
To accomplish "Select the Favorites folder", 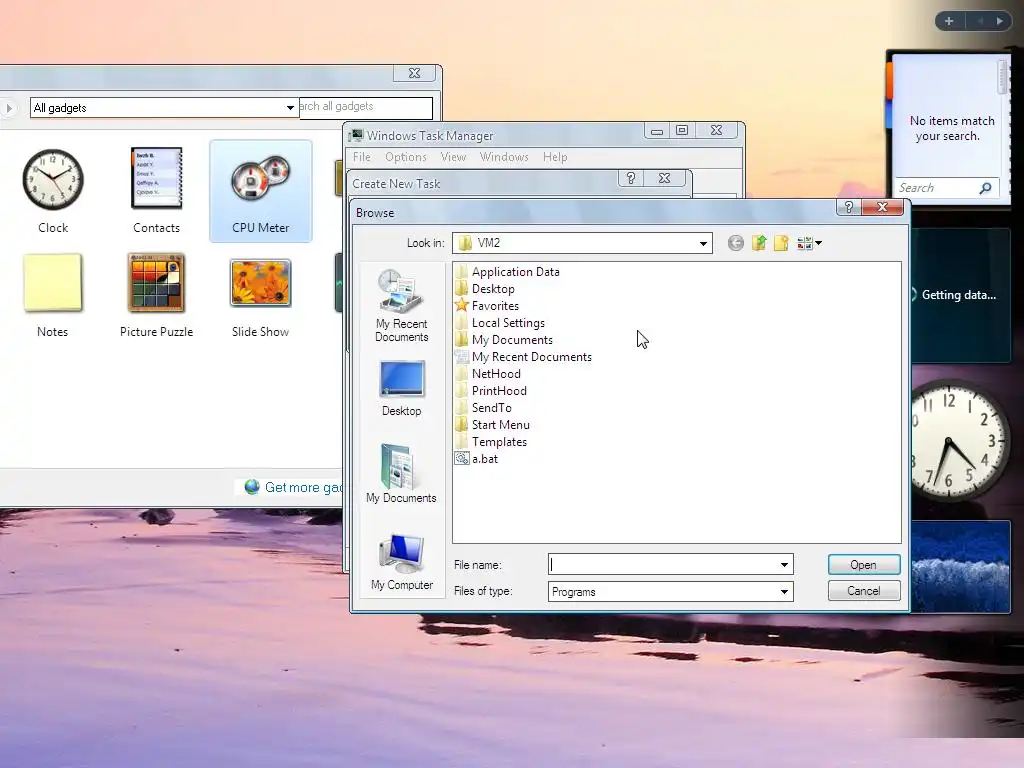I will pyautogui.click(x=487, y=306).
